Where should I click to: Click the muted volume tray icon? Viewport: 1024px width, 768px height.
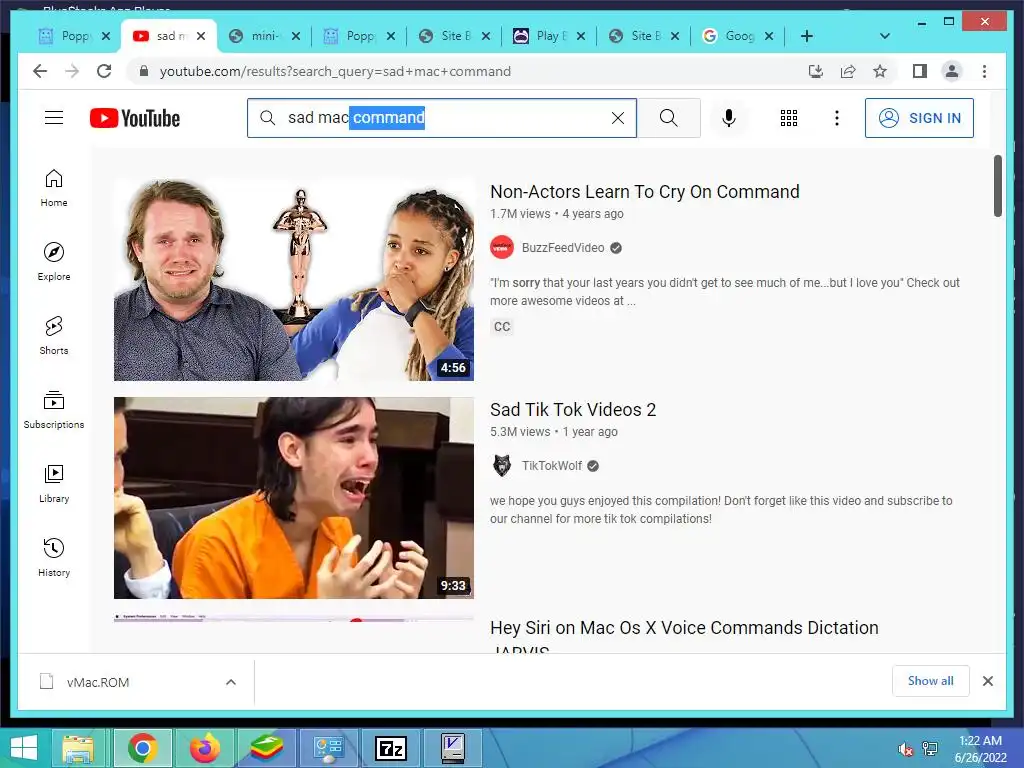(x=905, y=749)
